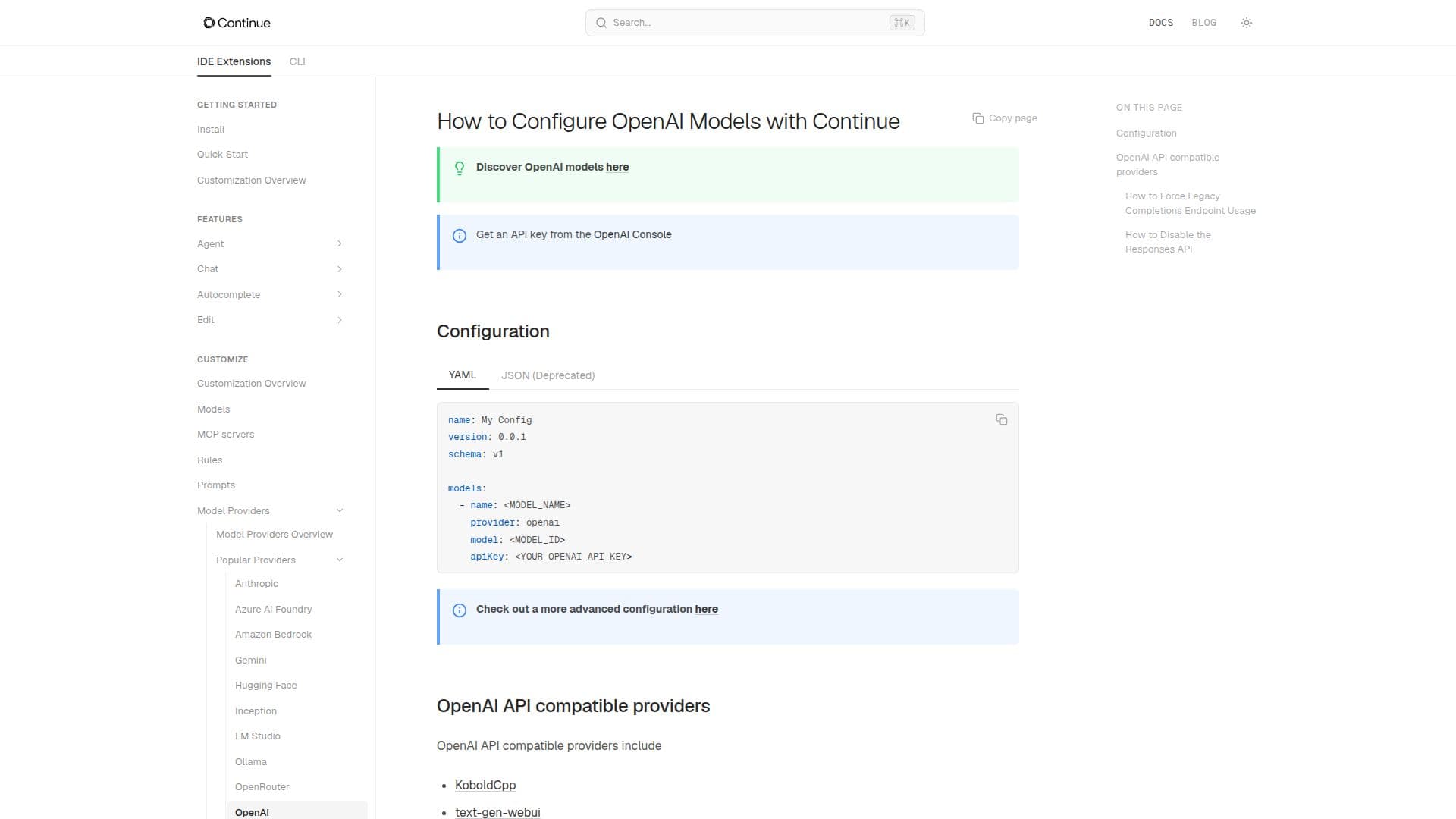Open BLOG in the top navigation
The image size is (1456, 819).
[x=1203, y=23]
